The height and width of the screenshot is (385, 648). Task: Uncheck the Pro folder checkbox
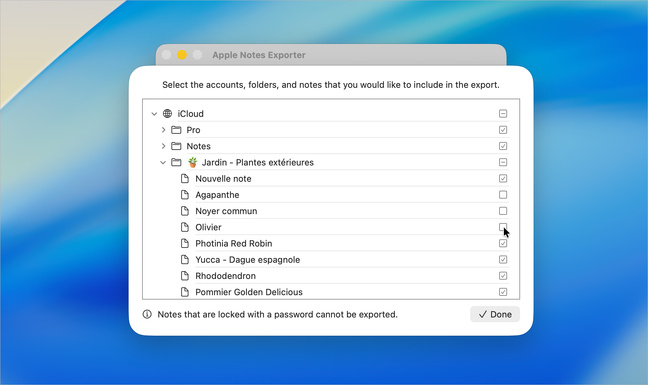pyautogui.click(x=503, y=130)
